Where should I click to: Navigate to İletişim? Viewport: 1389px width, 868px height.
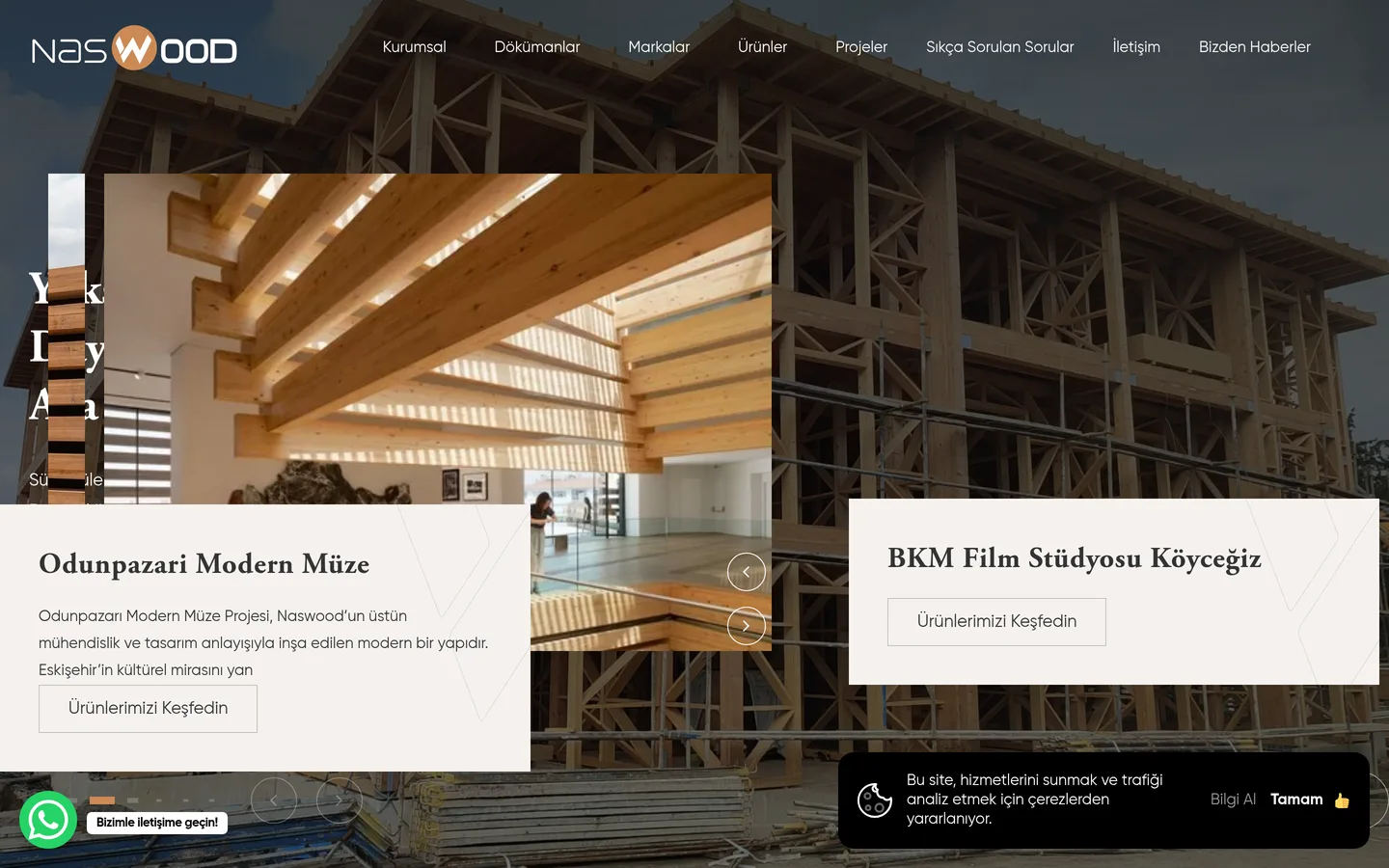pos(1136,46)
